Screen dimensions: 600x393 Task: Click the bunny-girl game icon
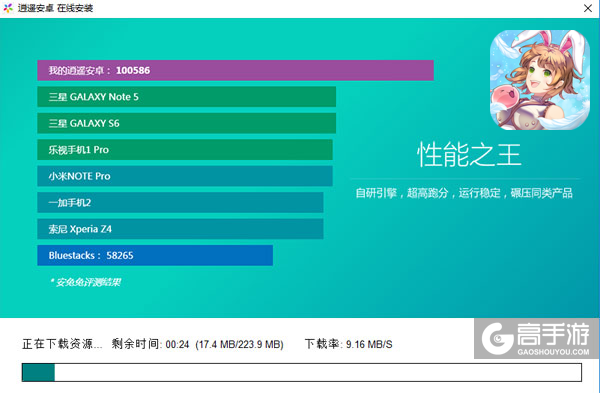pyautogui.click(x=540, y=80)
